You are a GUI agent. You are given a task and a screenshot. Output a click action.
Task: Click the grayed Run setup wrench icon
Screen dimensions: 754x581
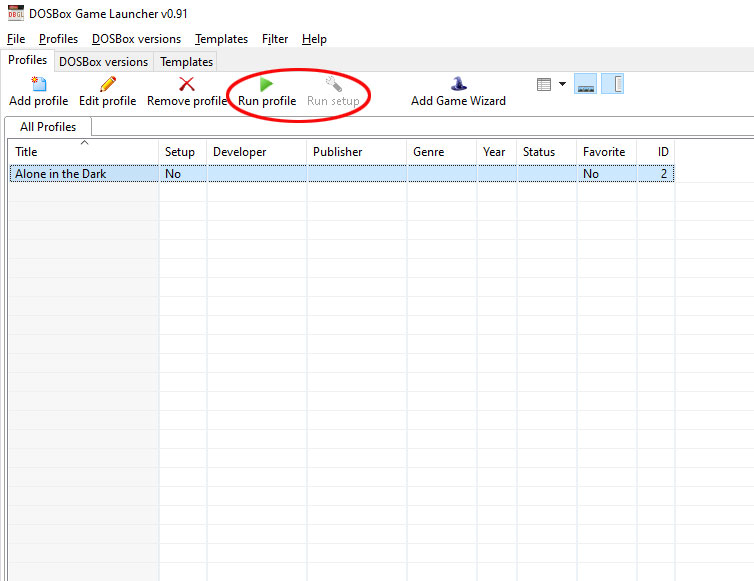tap(333, 84)
